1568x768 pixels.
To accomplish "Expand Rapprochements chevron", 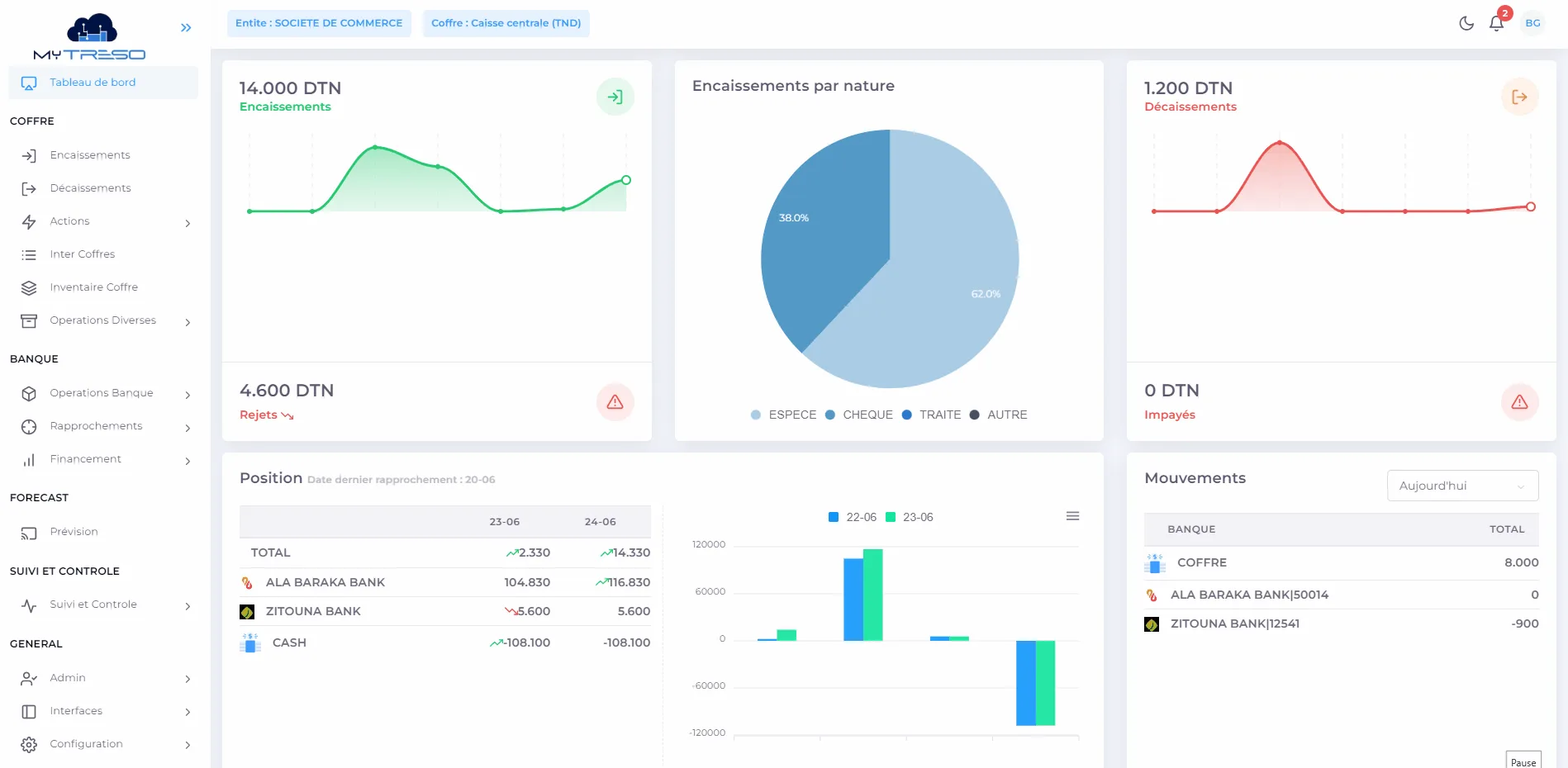I will click(x=188, y=428).
